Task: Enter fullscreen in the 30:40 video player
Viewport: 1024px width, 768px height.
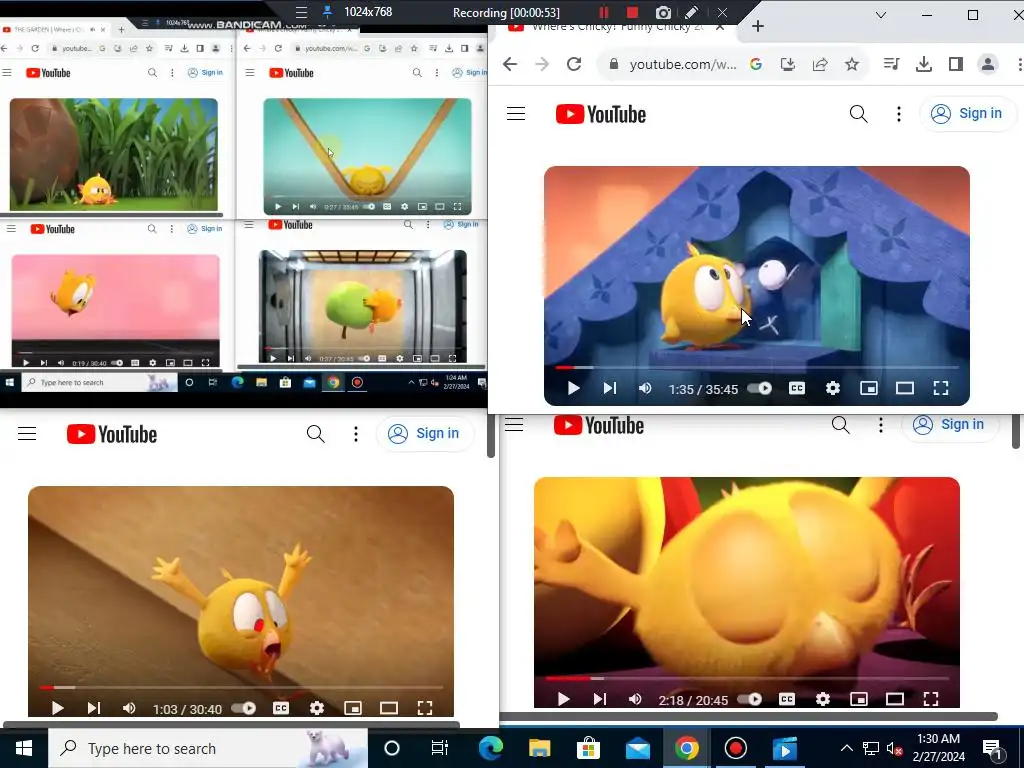Action: click(x=424, y=709)
